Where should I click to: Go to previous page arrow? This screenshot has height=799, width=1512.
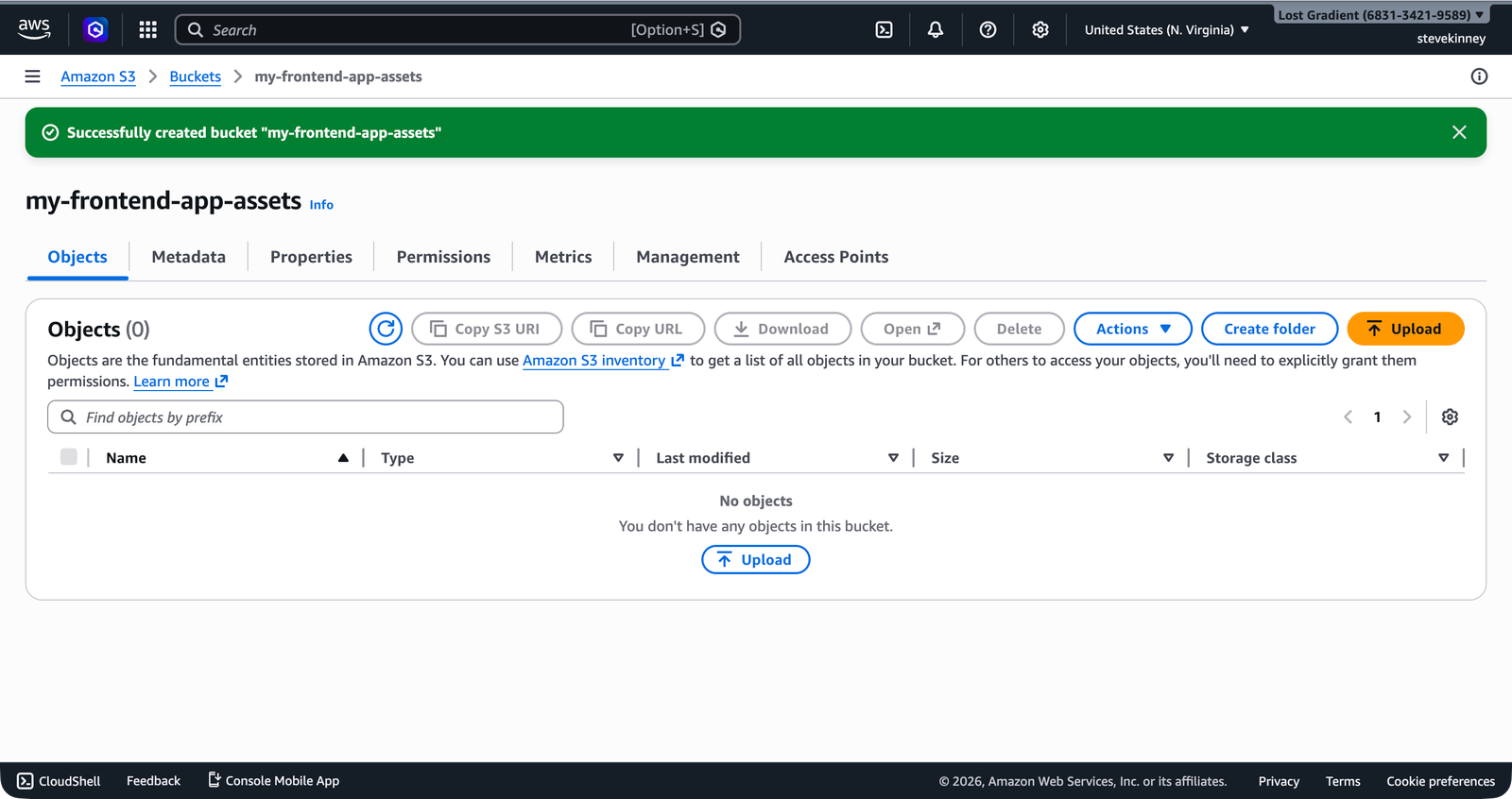tap(1349, 416)
